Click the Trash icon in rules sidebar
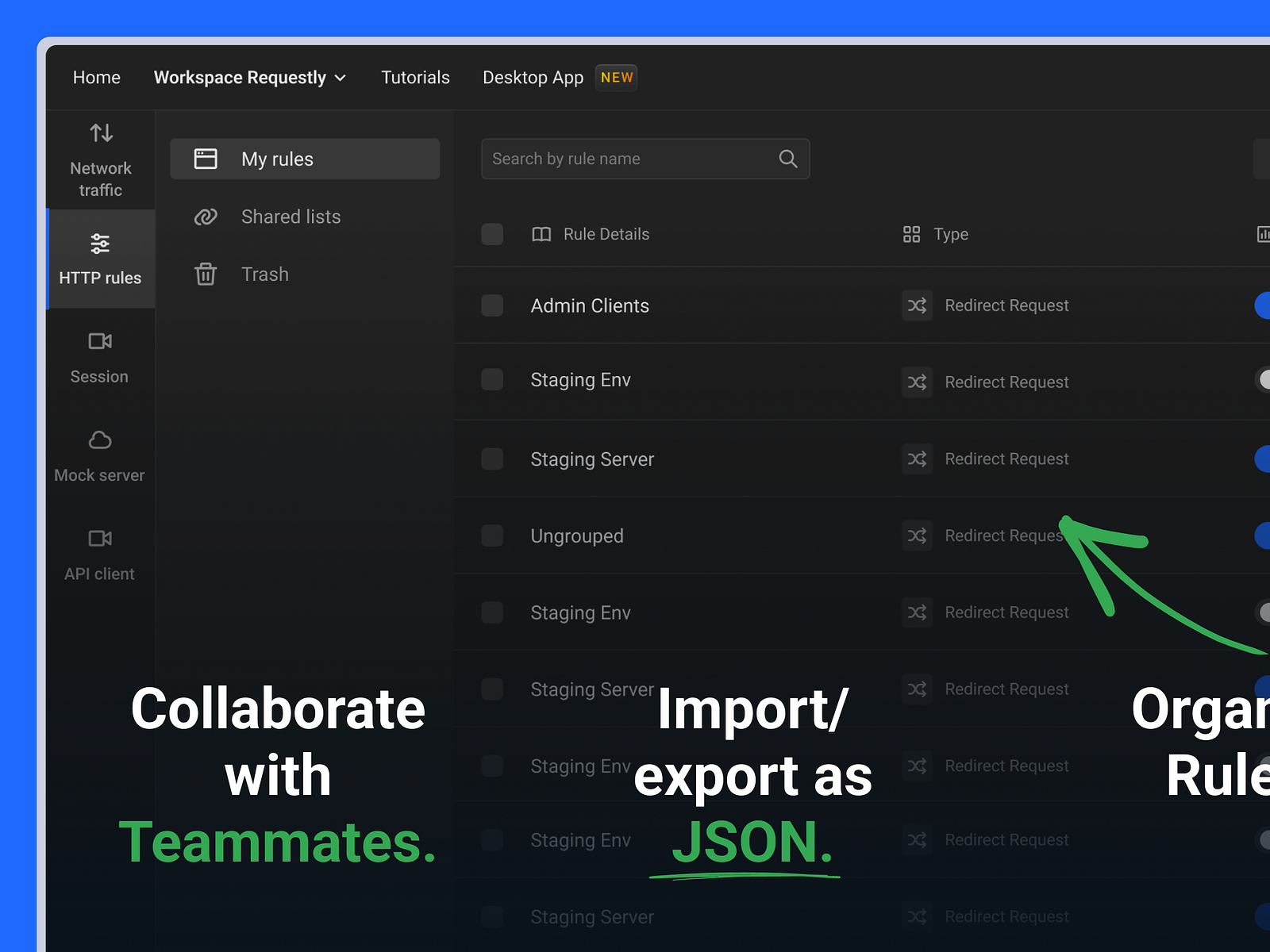The image size is (1270, 952). (x=206, y=274)
